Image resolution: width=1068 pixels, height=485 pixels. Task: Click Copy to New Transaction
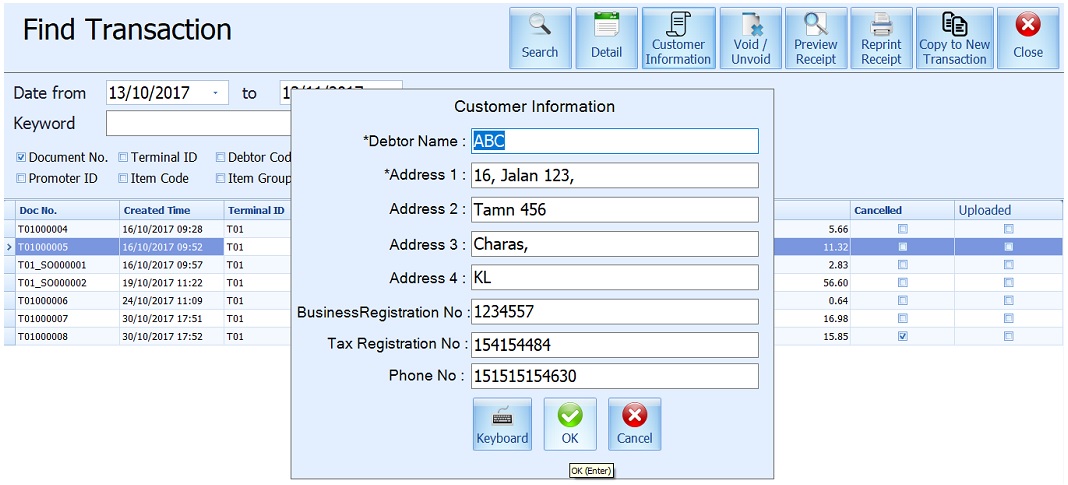click(x=954, y=38)
